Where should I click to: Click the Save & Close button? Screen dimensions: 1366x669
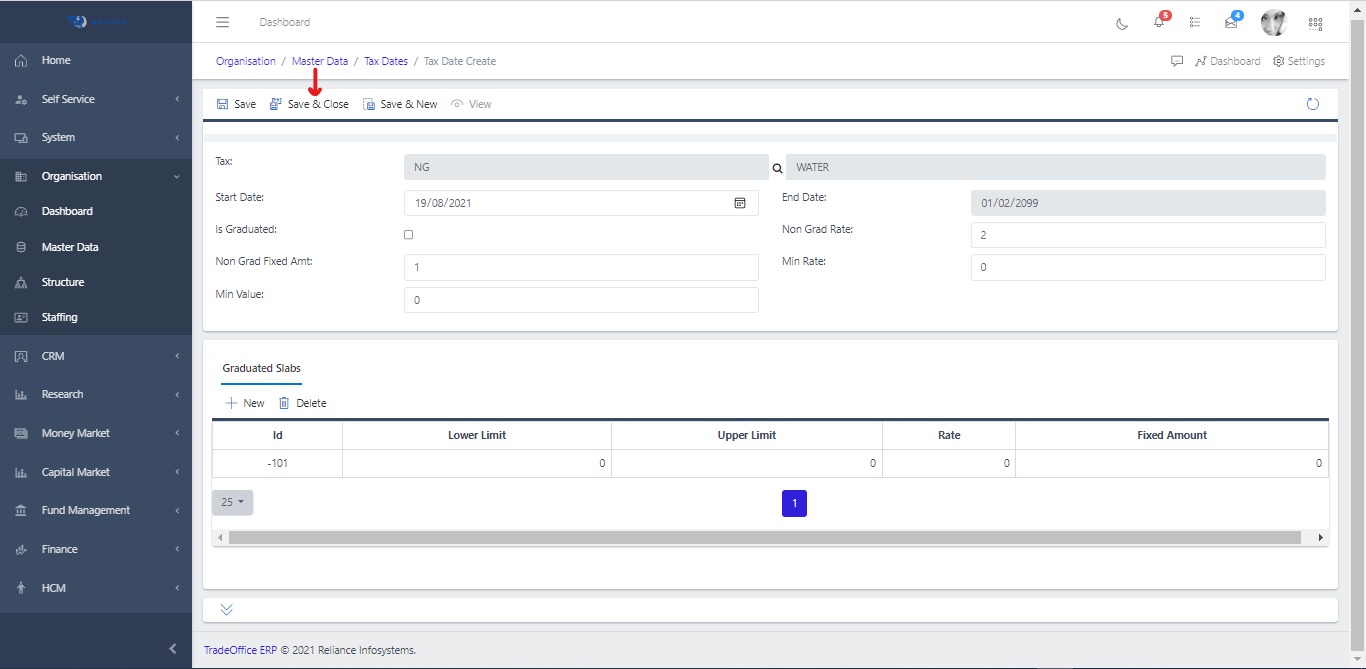click(309, 104)
